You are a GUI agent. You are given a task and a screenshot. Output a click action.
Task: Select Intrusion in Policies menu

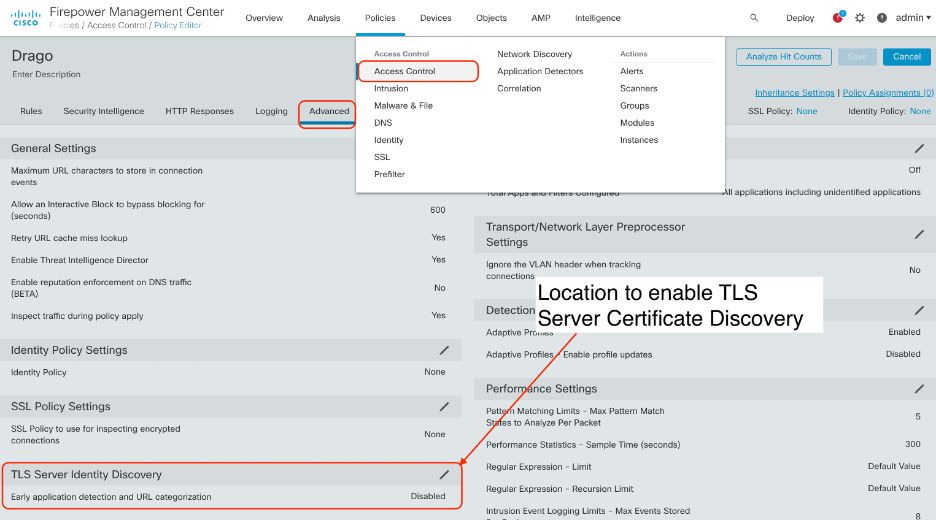[391, 88]
